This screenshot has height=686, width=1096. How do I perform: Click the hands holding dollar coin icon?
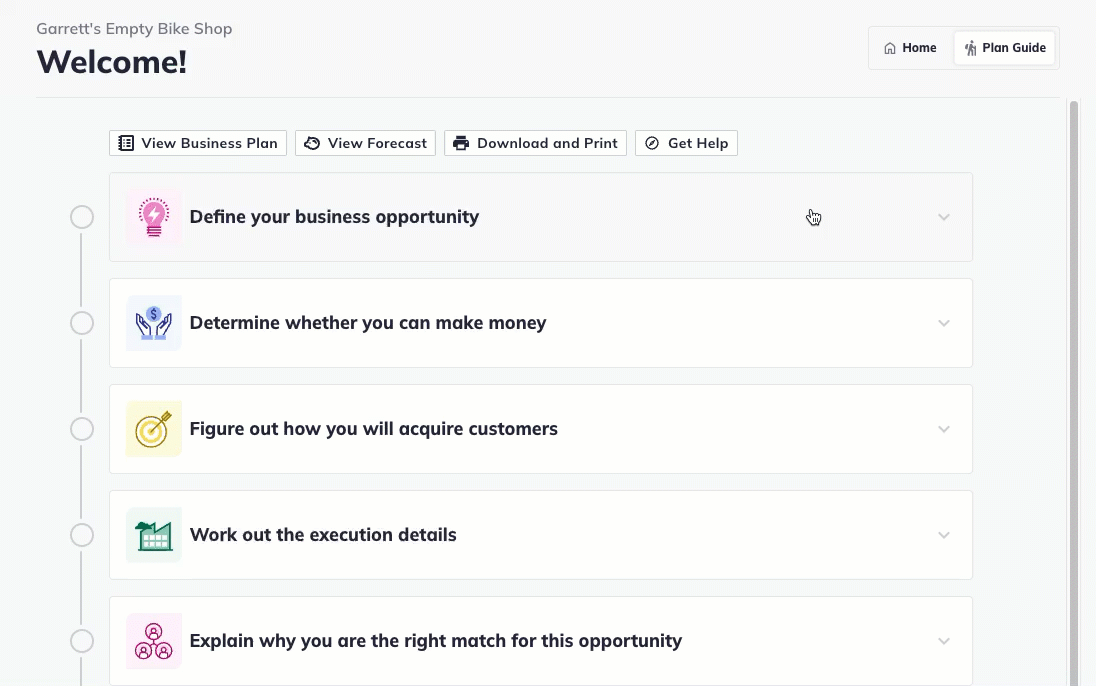click(154, 323)
